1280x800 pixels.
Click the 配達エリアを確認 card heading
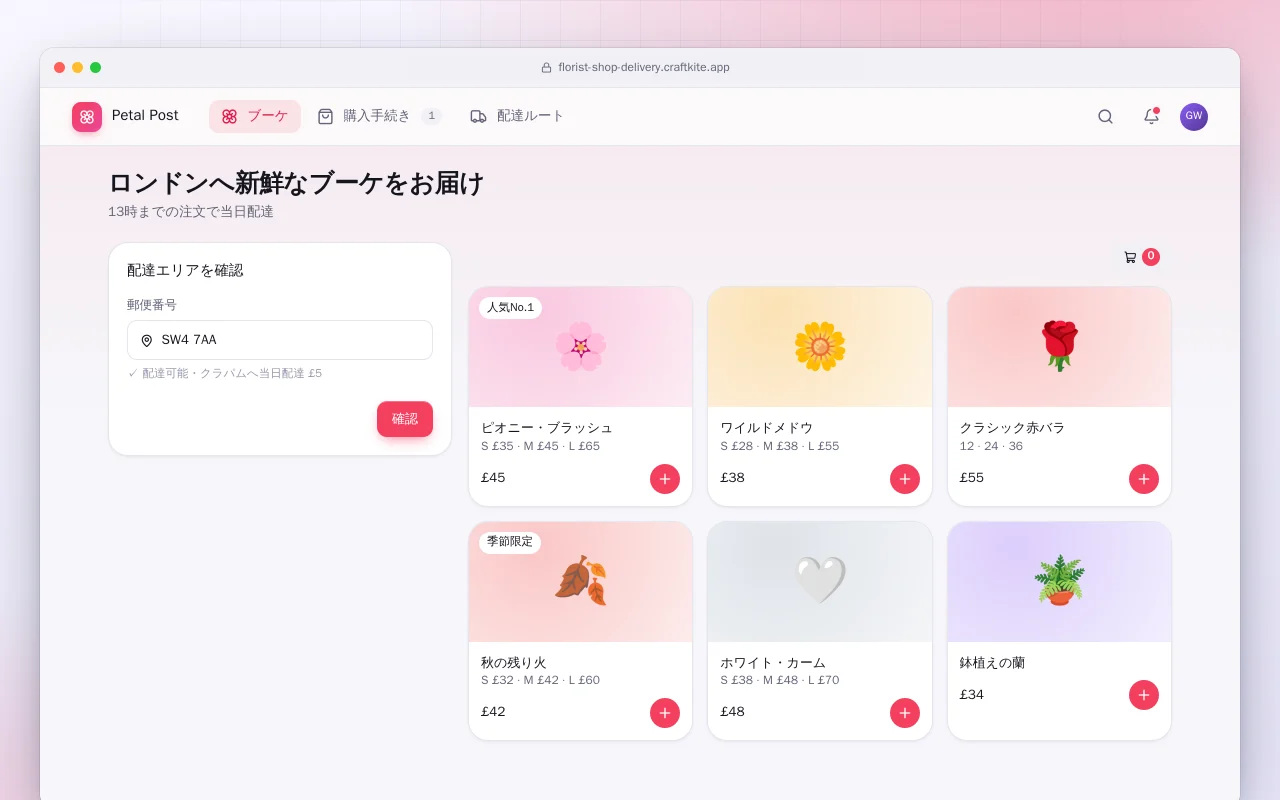pos(185,271)
